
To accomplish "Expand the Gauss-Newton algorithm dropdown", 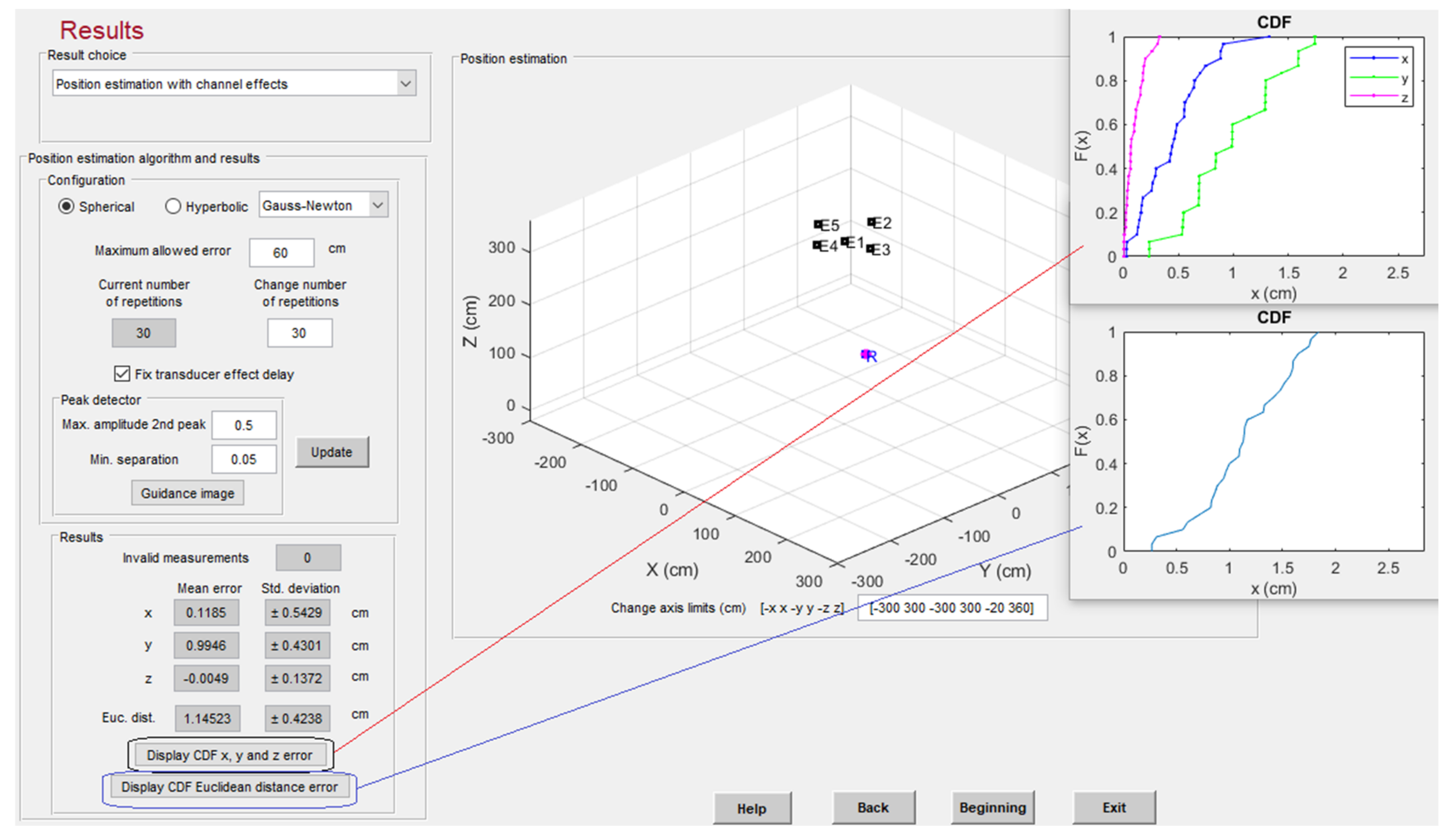I will pos(378,205).
